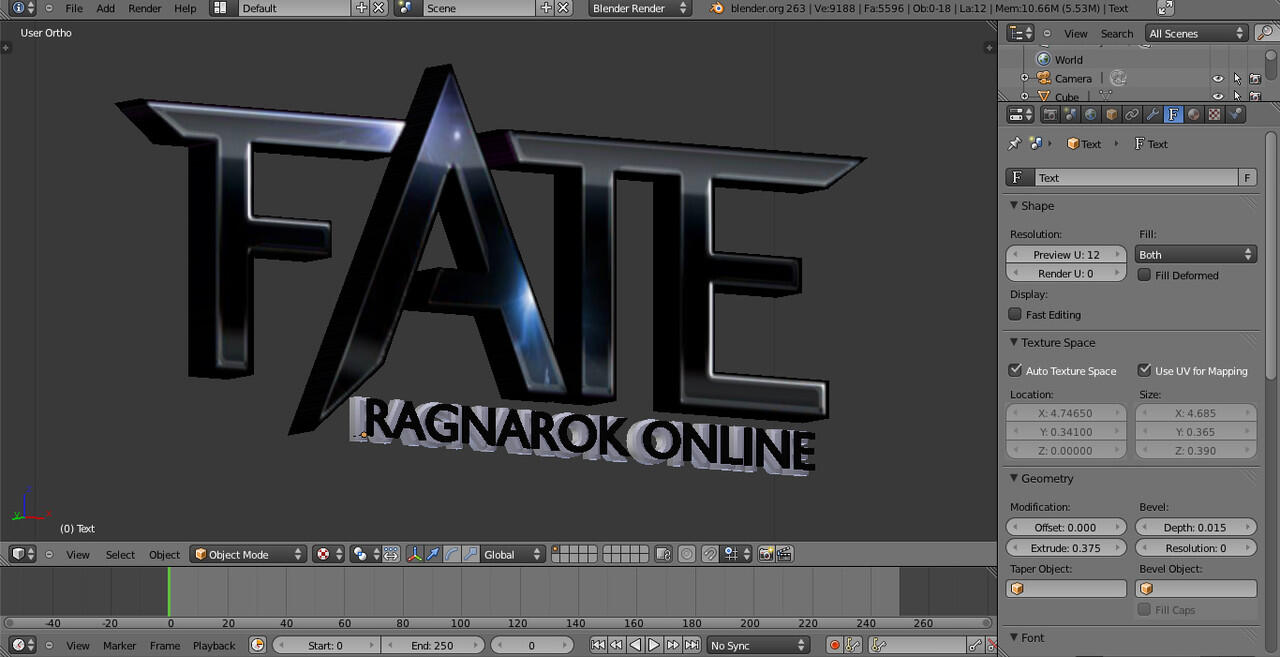Open the Fill dropdown set to Both
1280x657 pixels.
pos(1195,255)
